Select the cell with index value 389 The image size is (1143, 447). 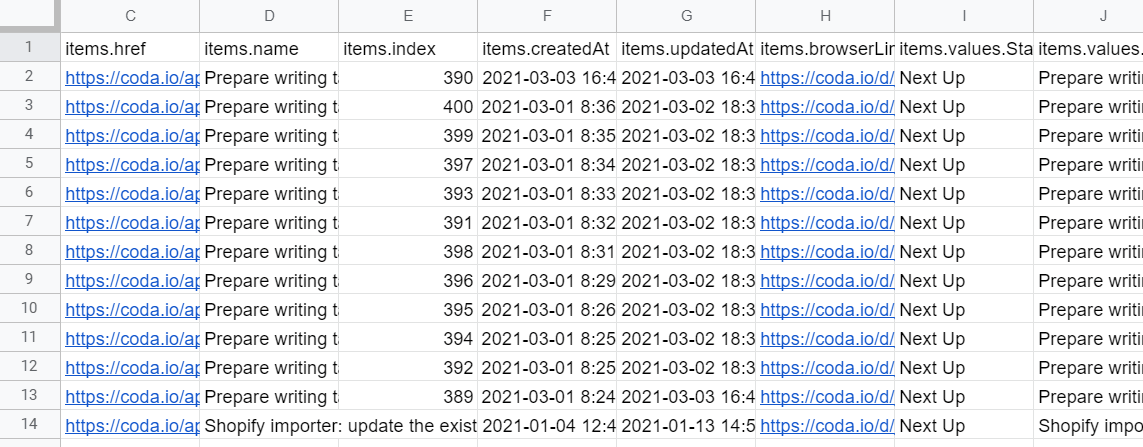pyautogui.click(x=408, y=397)
